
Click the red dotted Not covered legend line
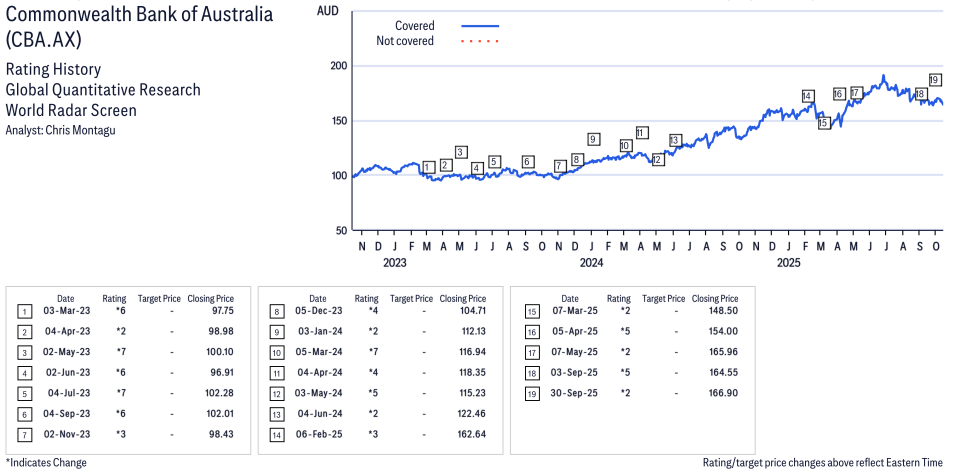click(480, 41)
